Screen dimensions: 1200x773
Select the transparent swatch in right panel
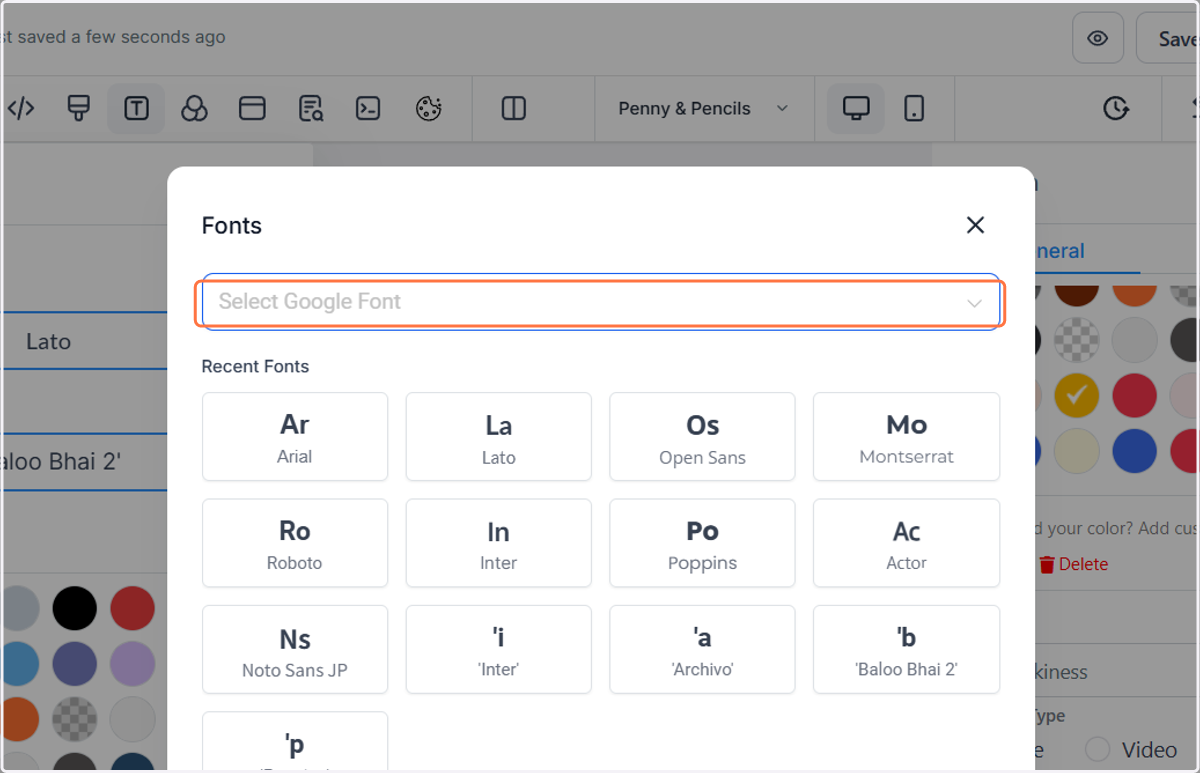coord(1077,340)
